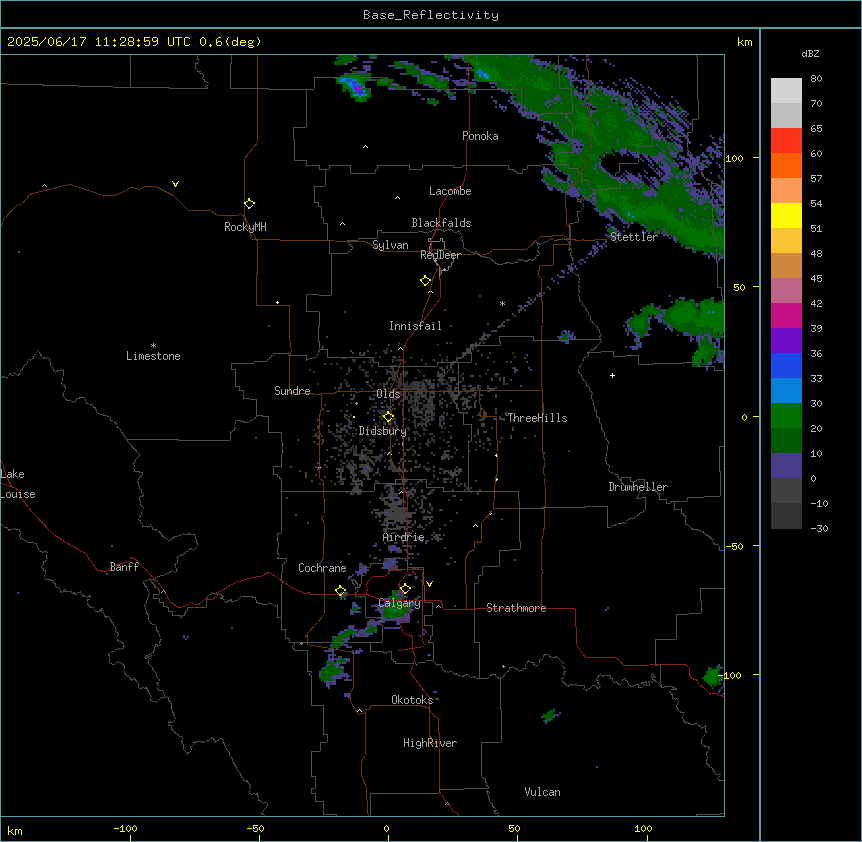Viewport: 862px width, 842px height.
Task: Click the RockyMH town label
Action: tap(245, 227)
